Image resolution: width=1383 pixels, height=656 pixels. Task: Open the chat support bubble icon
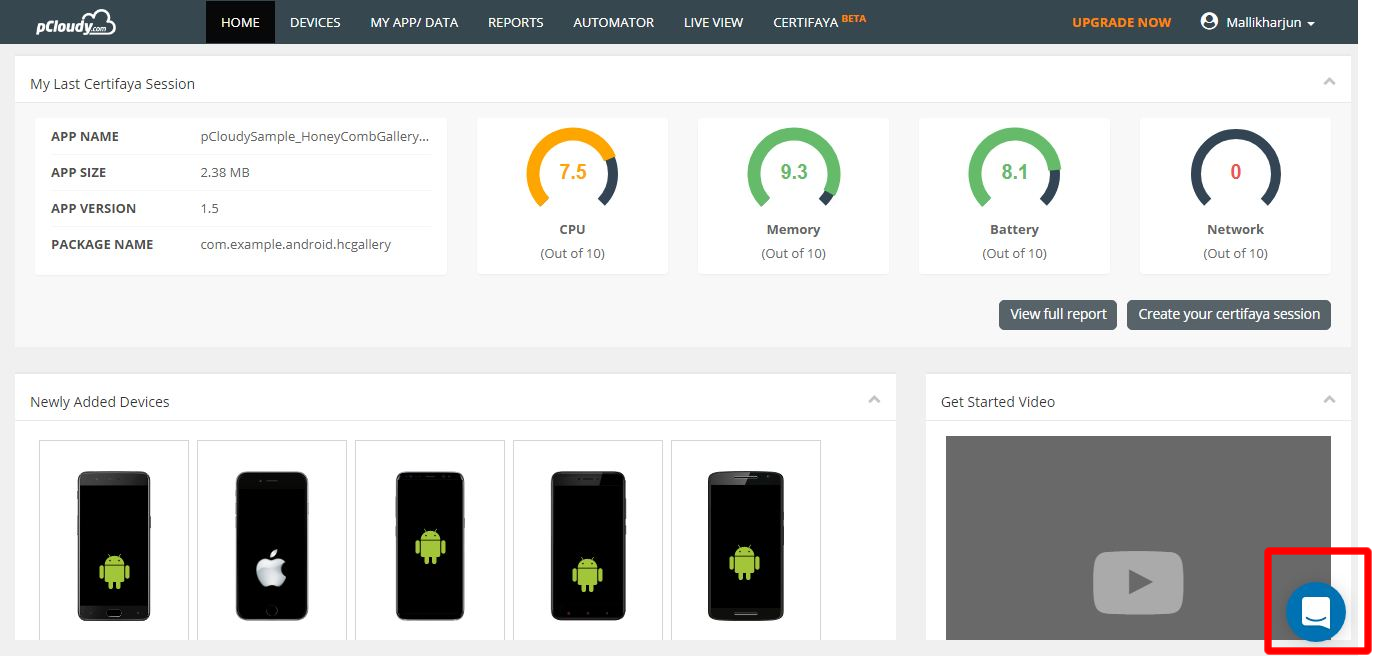[x=1315, y=611]
